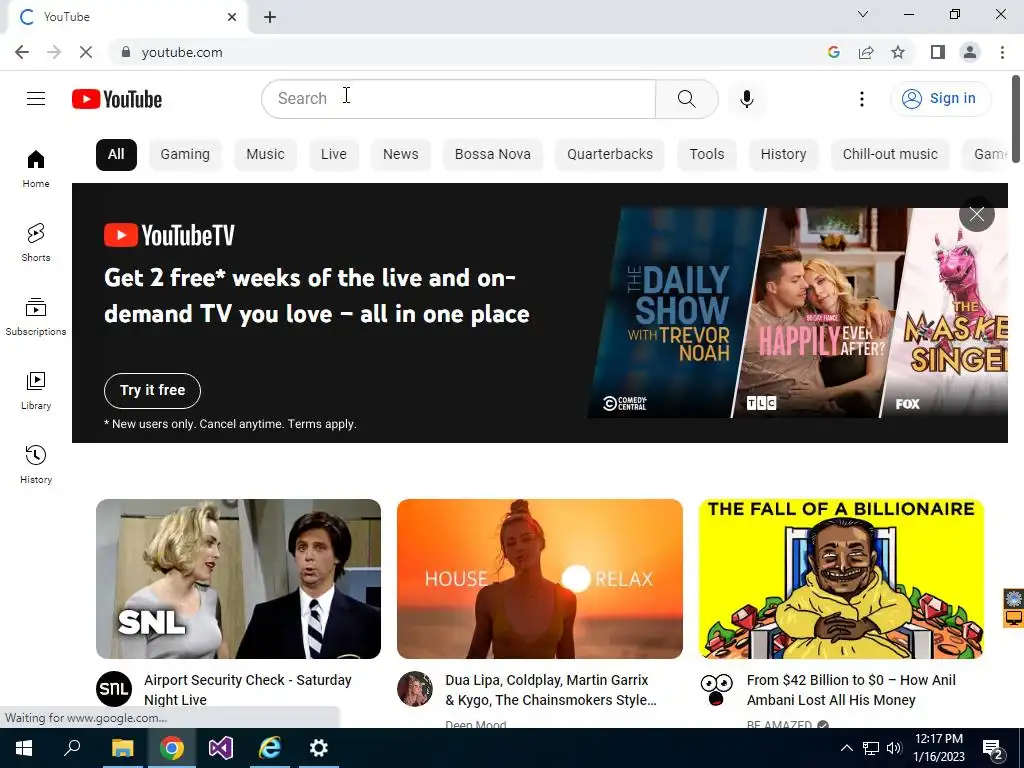Select the News filter chip
Screen dimensions: 1024x768
[400, 155]
